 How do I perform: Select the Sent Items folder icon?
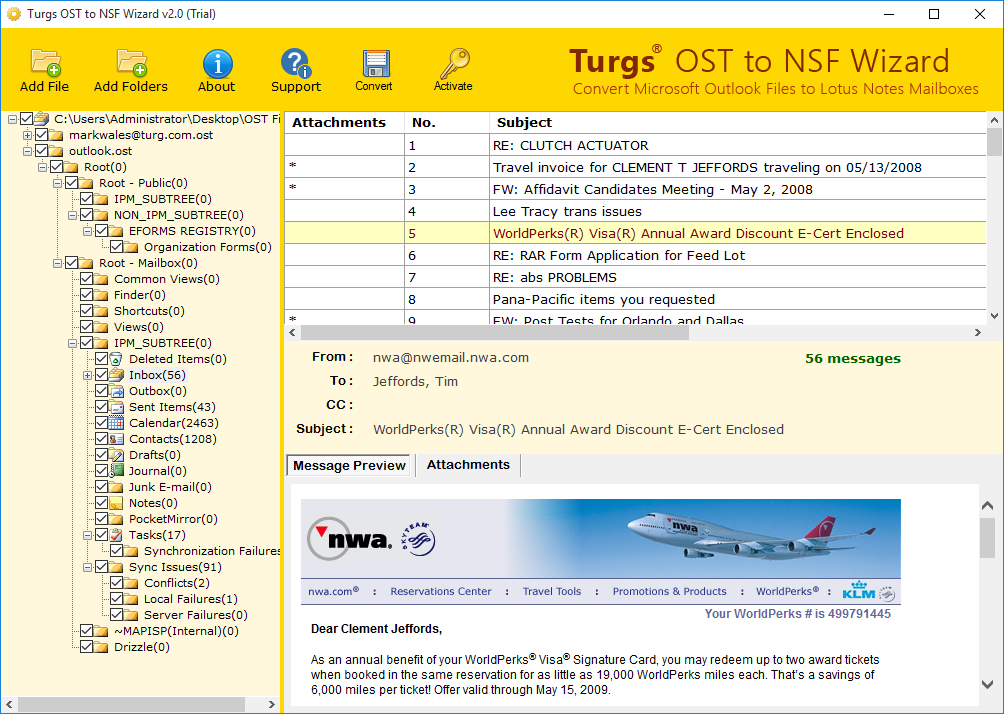pyautogui.click(x=117, y=407)
